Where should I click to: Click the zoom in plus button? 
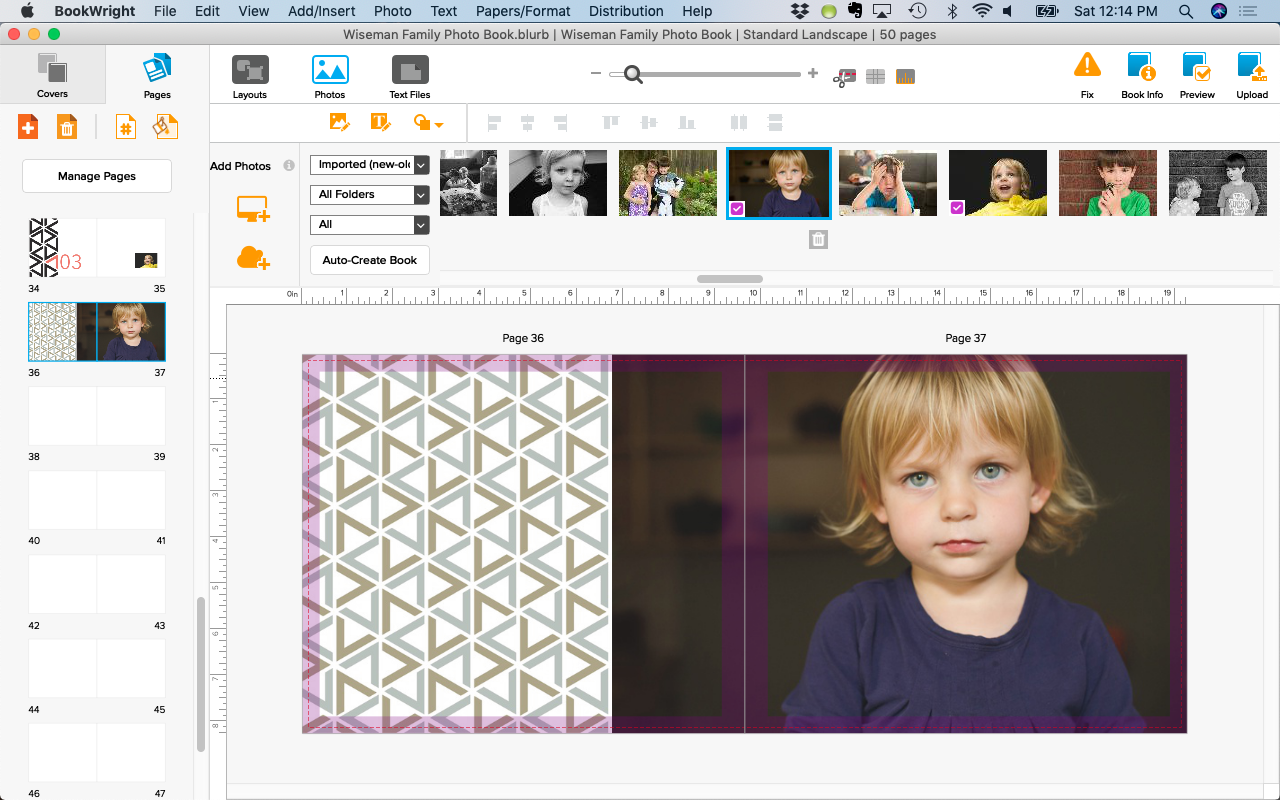coord(812,73)
